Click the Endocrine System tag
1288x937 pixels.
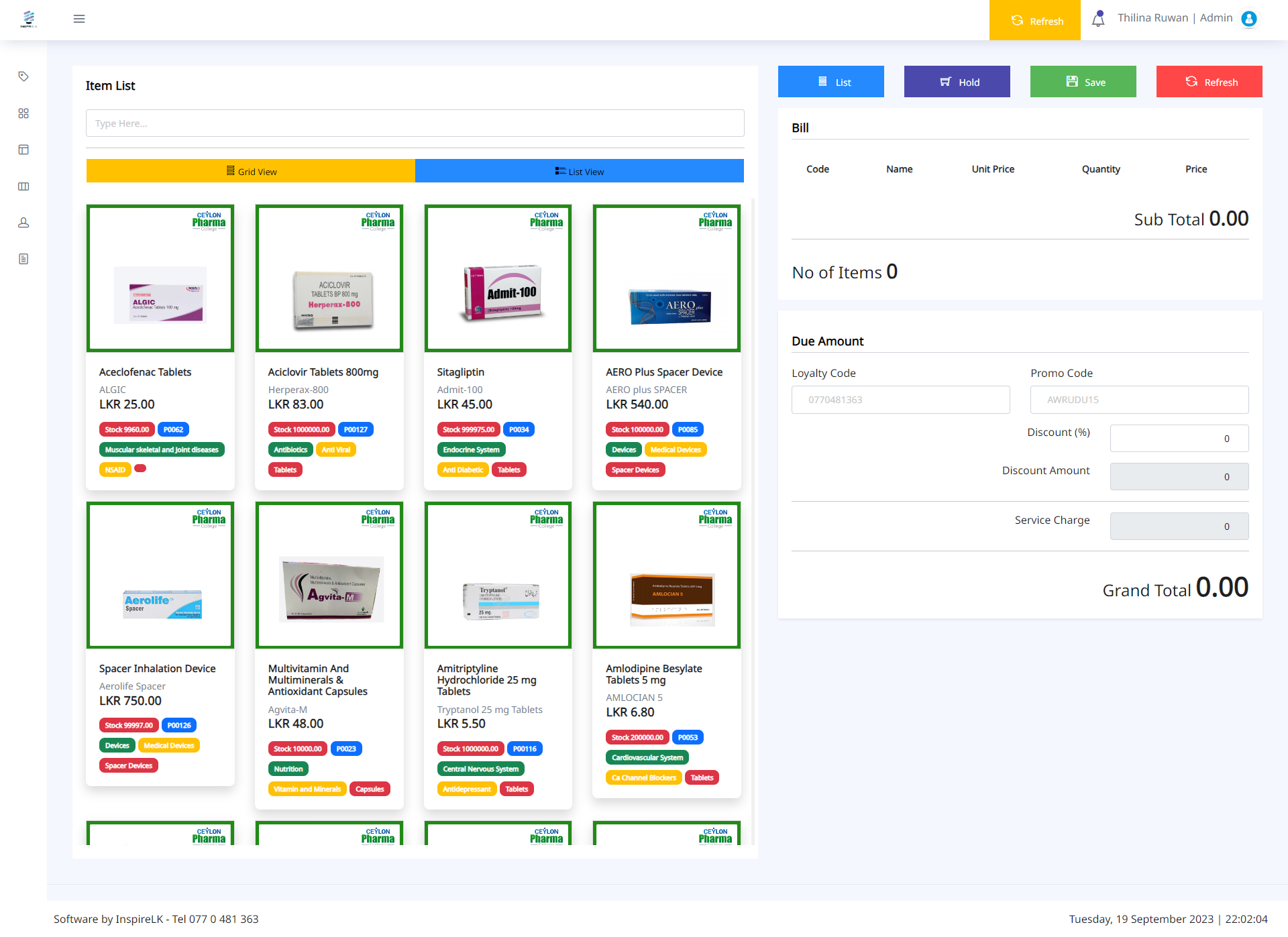(471, 450)
